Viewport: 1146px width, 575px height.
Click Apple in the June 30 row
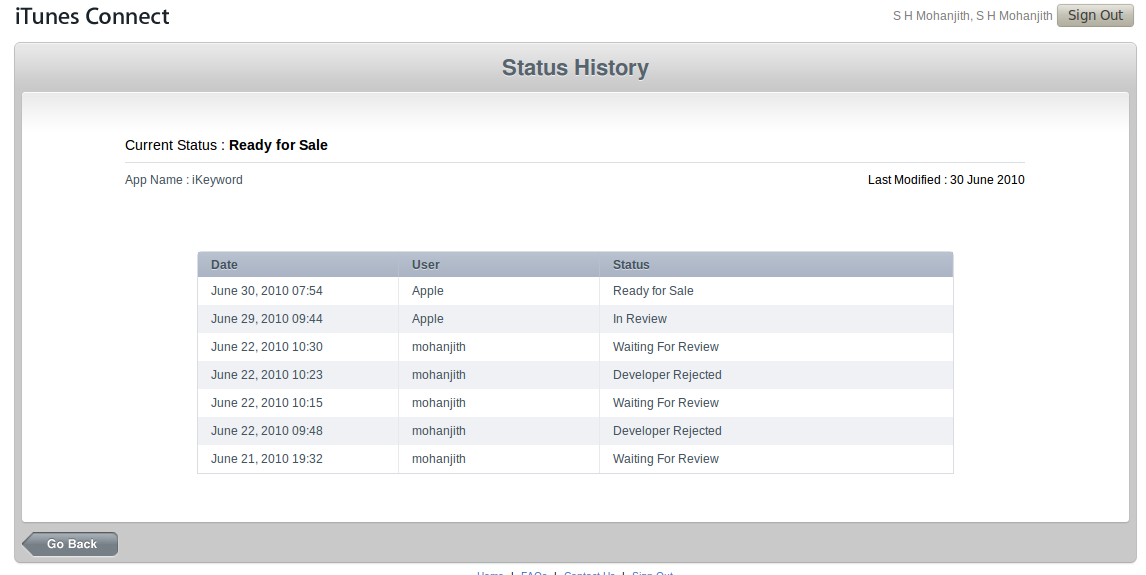tap(428, 291)
